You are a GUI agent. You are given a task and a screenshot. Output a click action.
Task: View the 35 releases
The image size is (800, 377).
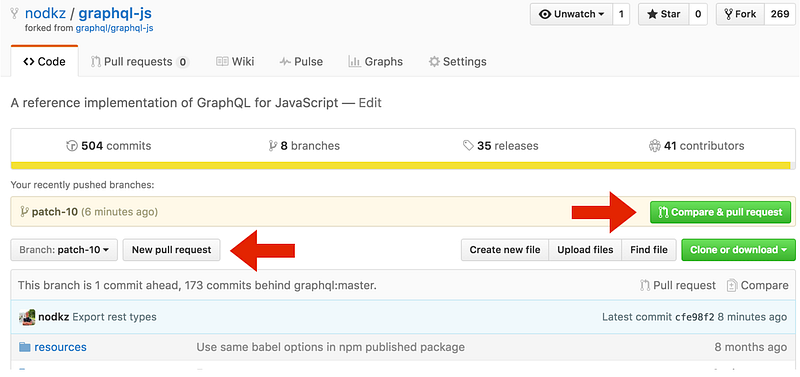tap(500, 146)
